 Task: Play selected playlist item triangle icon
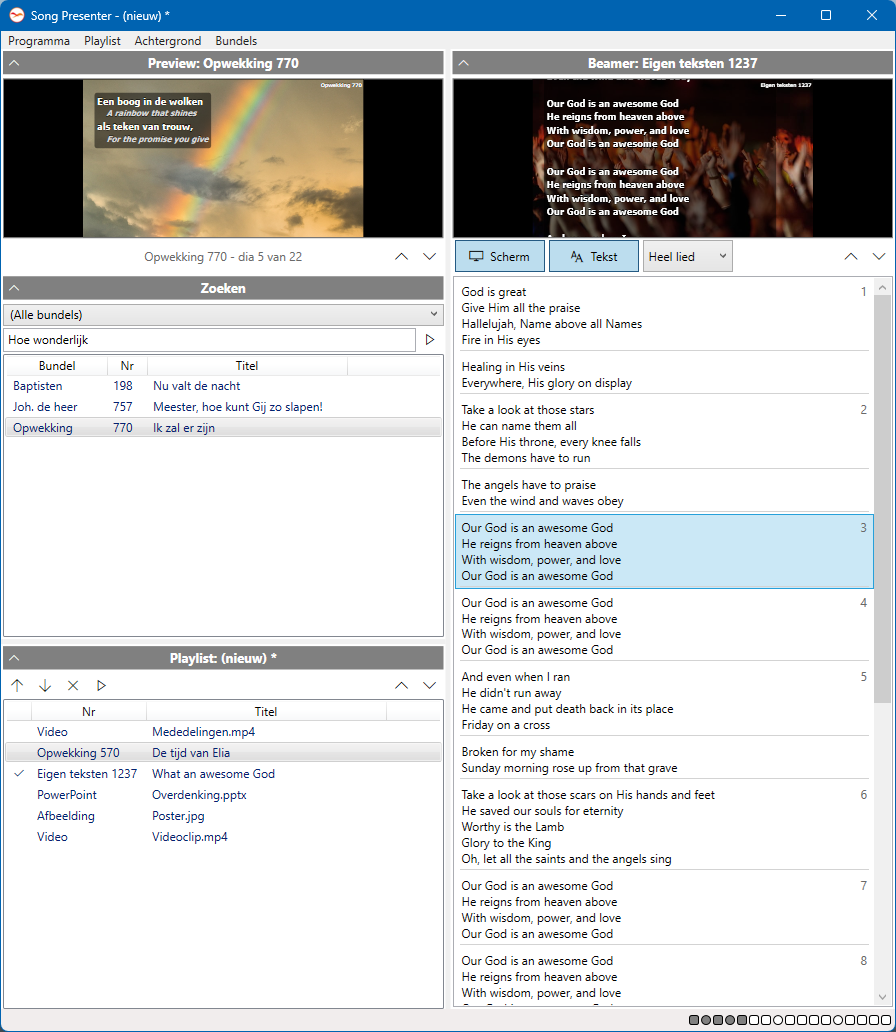(x=101, y=686)
